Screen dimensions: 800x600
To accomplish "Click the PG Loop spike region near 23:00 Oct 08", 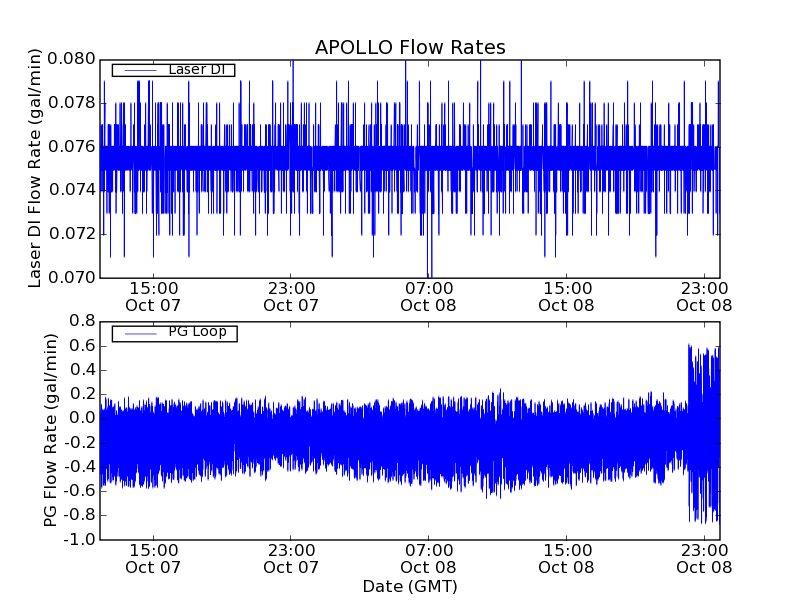I will (x=704, y=434).
